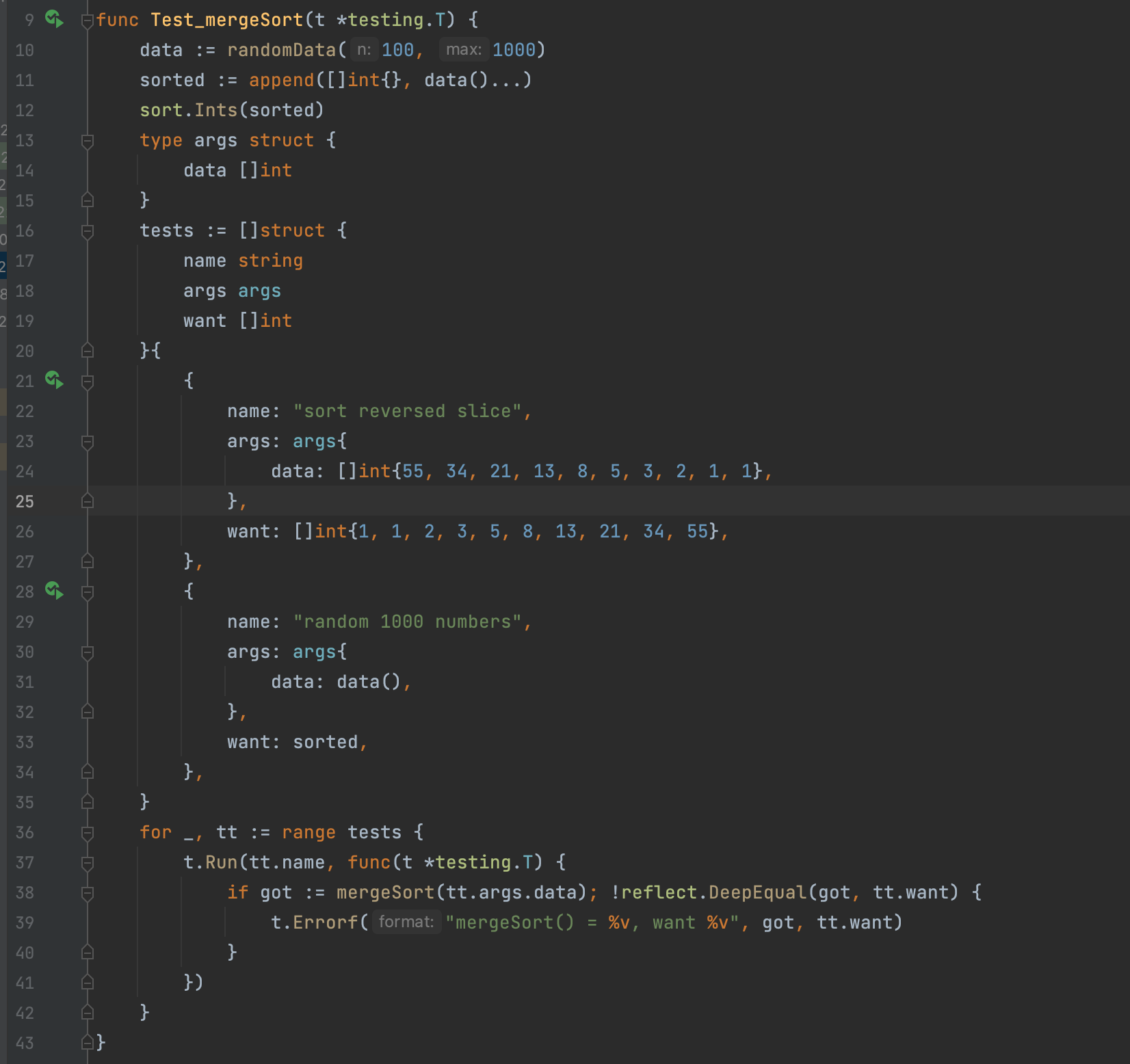Screen dimensions: 1130x1064
Task: Run the Test_mergeSort function via gutter icon
Action: tap(54, 19)
